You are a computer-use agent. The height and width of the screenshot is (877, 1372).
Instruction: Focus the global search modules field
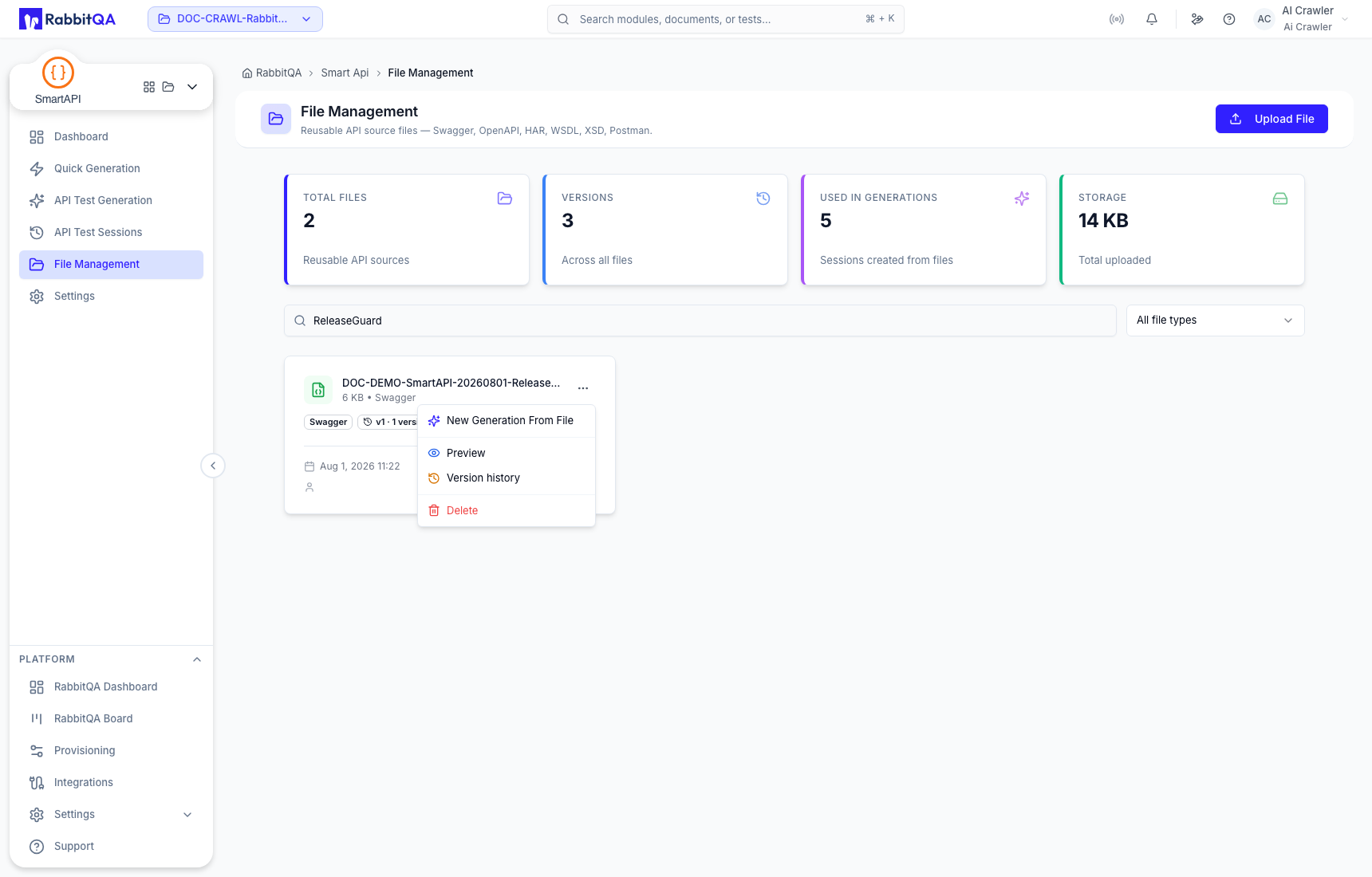pyautogui.click(x=725, y=19)
